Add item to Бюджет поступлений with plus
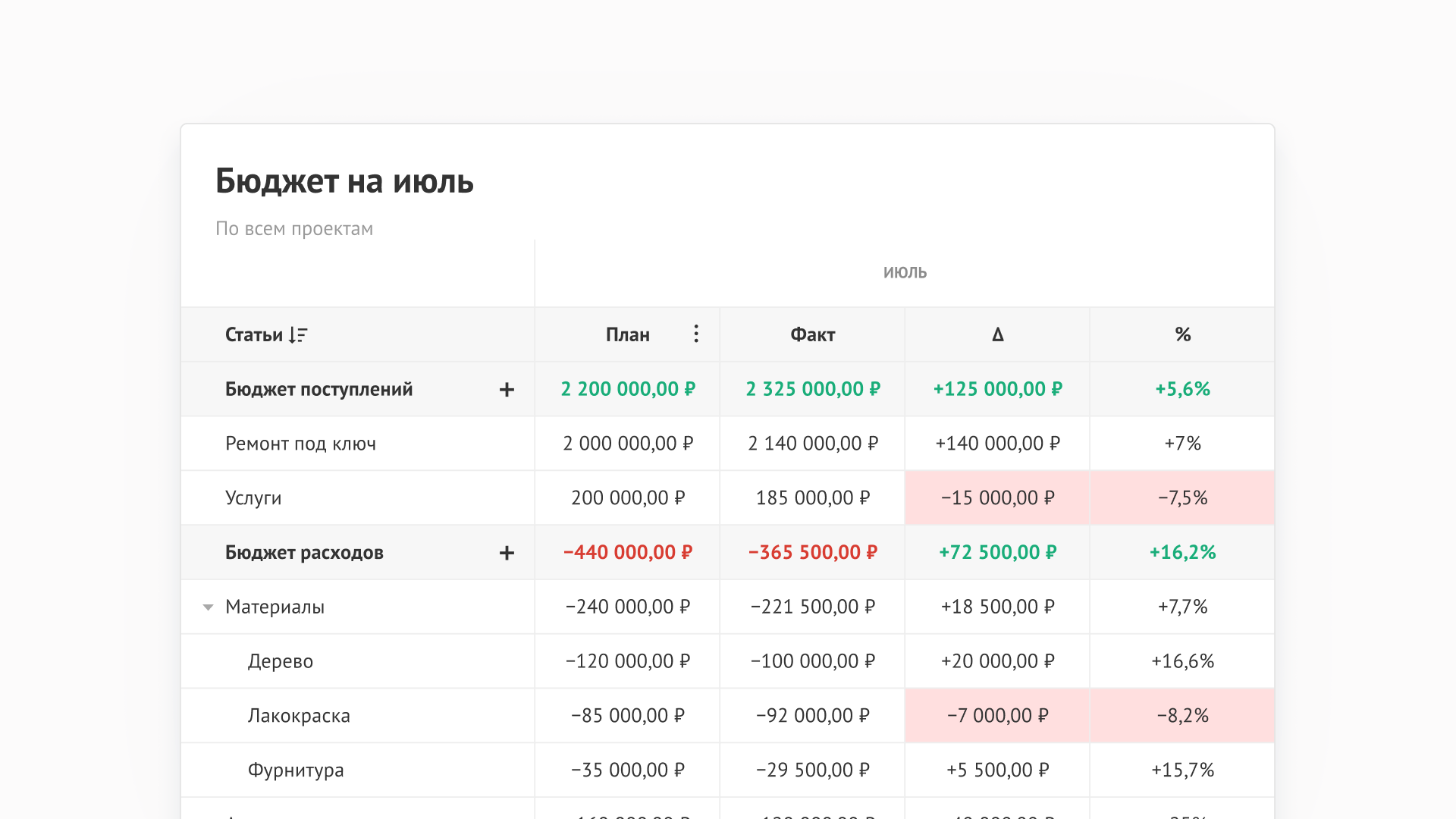1456x819 pixels. click(507, 389)
